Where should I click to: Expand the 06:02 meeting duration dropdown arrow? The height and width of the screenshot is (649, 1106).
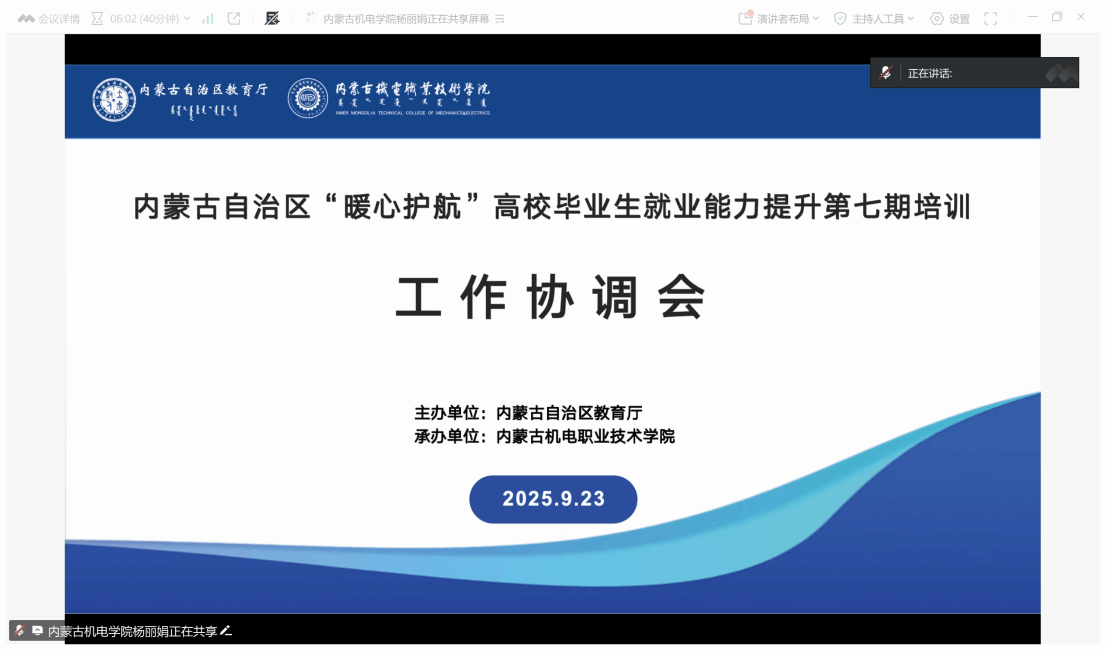click(187, 18)
